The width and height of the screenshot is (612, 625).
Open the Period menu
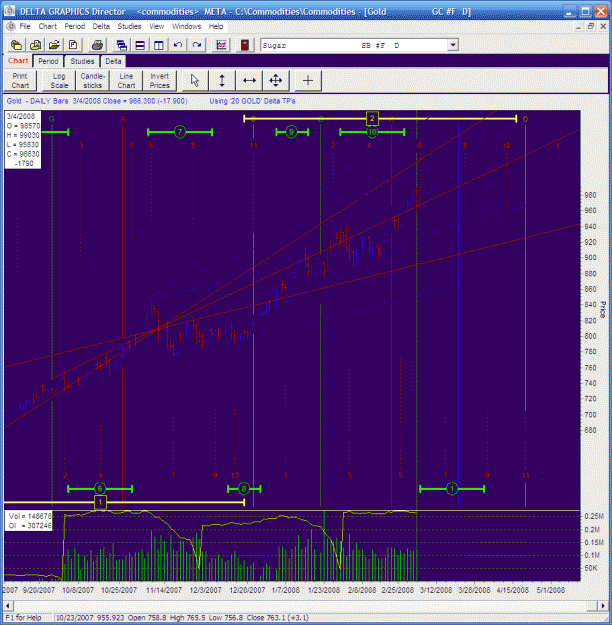pos(75,26)
